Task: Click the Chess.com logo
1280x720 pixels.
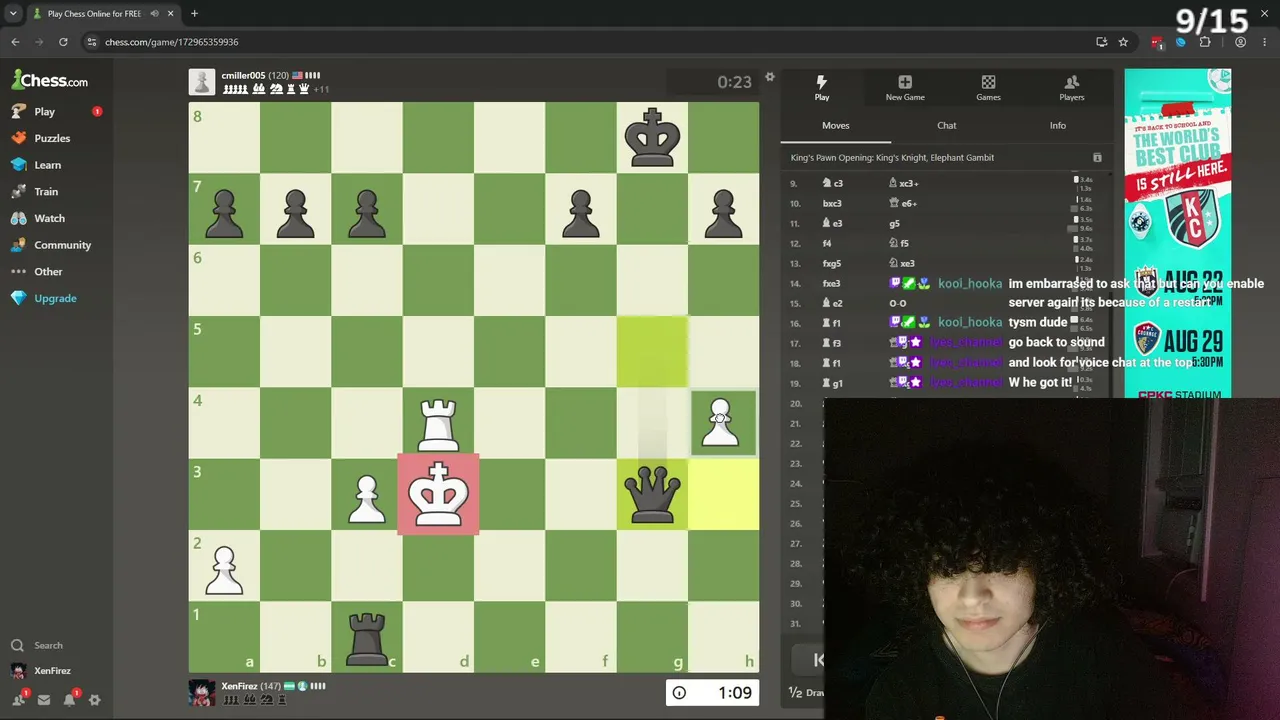Action: pos(50,80)
